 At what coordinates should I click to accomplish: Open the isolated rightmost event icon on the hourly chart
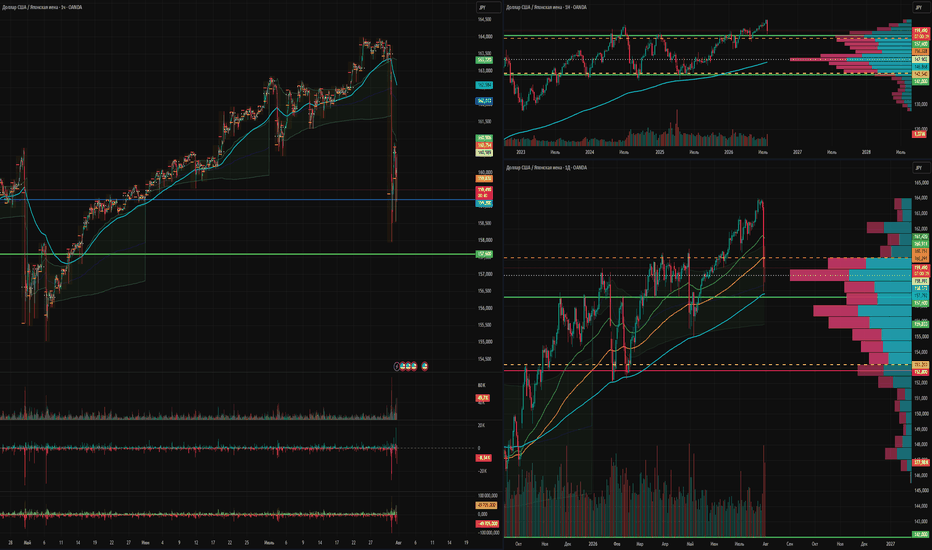click(x=424, y=366)
